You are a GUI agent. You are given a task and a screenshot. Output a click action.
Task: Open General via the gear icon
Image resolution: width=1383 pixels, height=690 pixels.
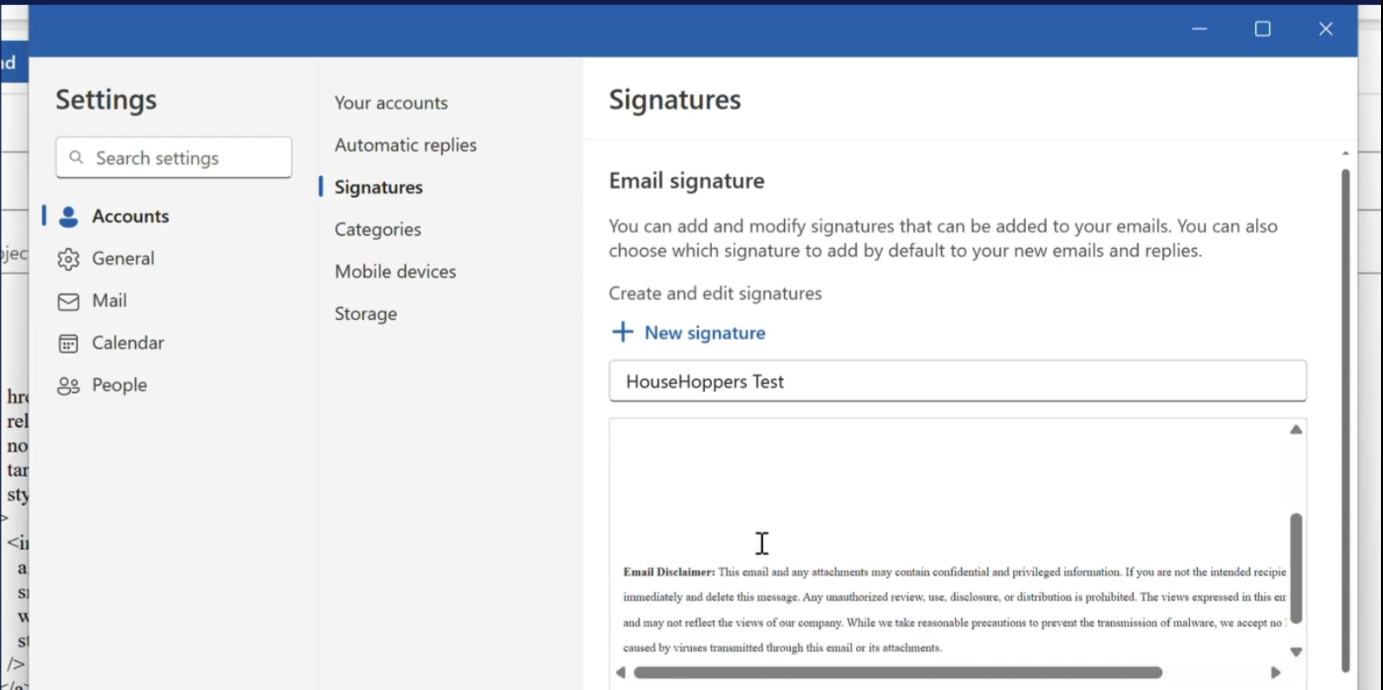coord(68,259)
